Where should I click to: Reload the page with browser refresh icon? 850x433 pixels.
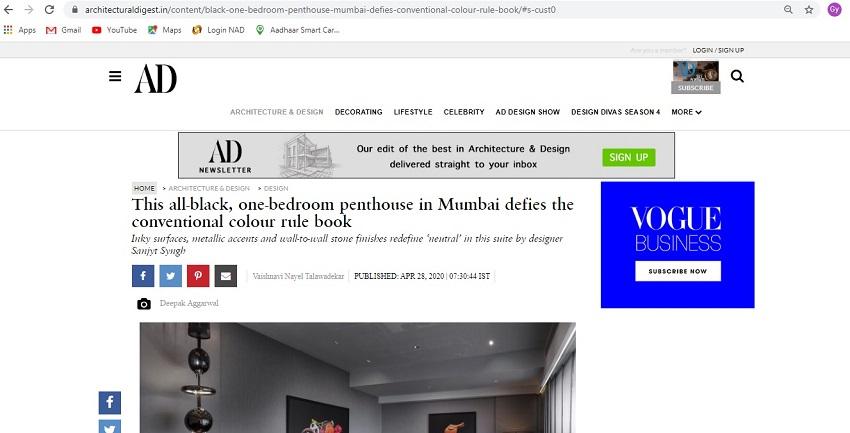(49, 10)
